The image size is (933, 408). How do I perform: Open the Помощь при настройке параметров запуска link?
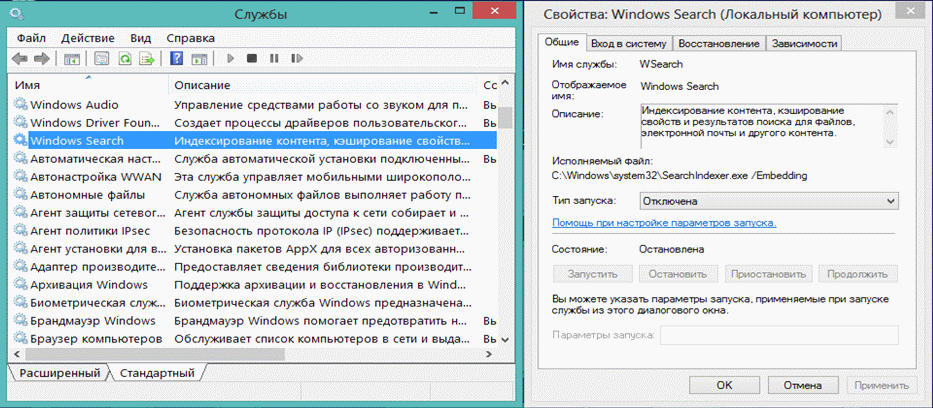click(x=664, y=223)
